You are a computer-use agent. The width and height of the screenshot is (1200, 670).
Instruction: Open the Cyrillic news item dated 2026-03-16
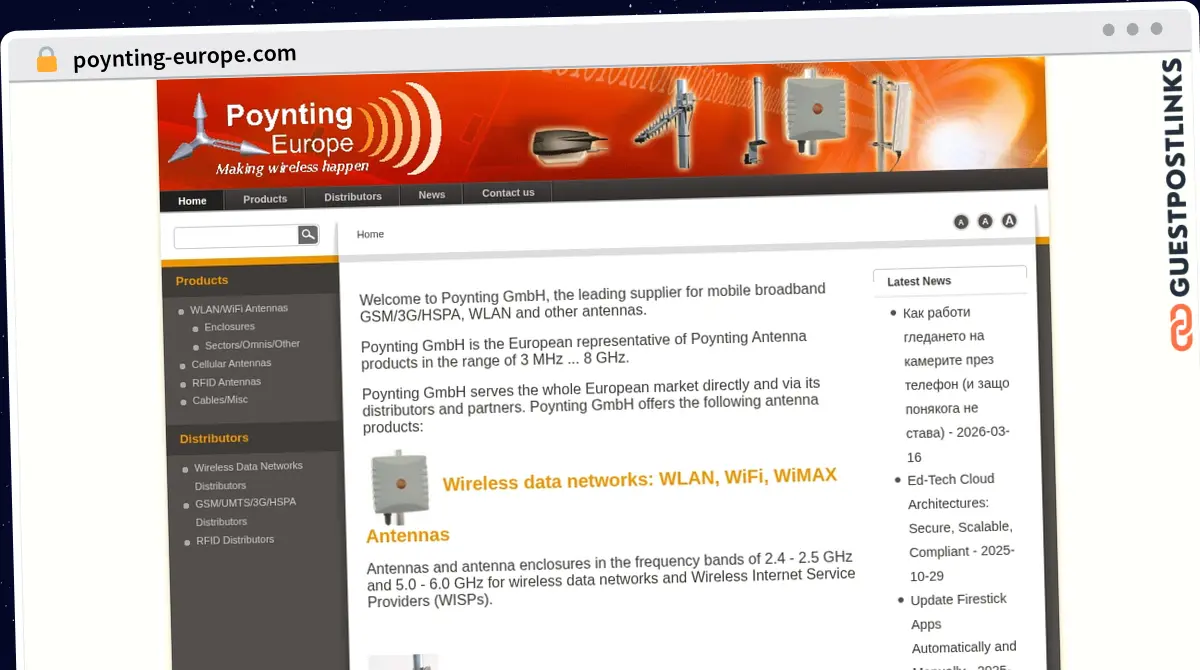pyautogui.click(x=957, y=384)
